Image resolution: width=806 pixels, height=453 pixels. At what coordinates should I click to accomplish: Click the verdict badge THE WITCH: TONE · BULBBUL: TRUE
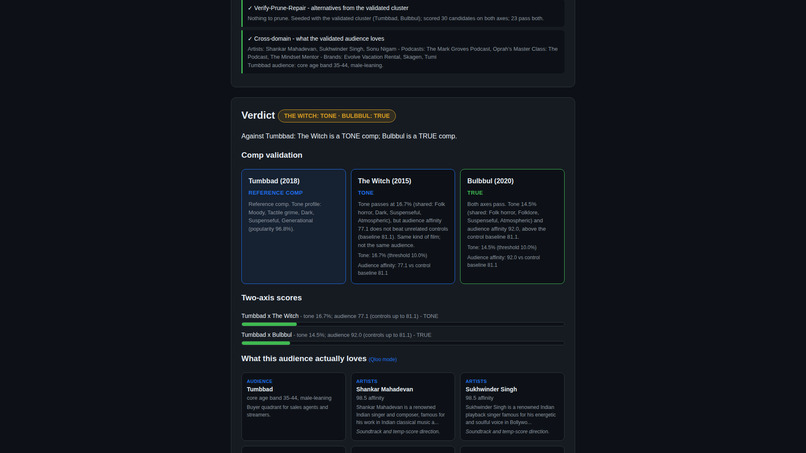click(337, 116)
